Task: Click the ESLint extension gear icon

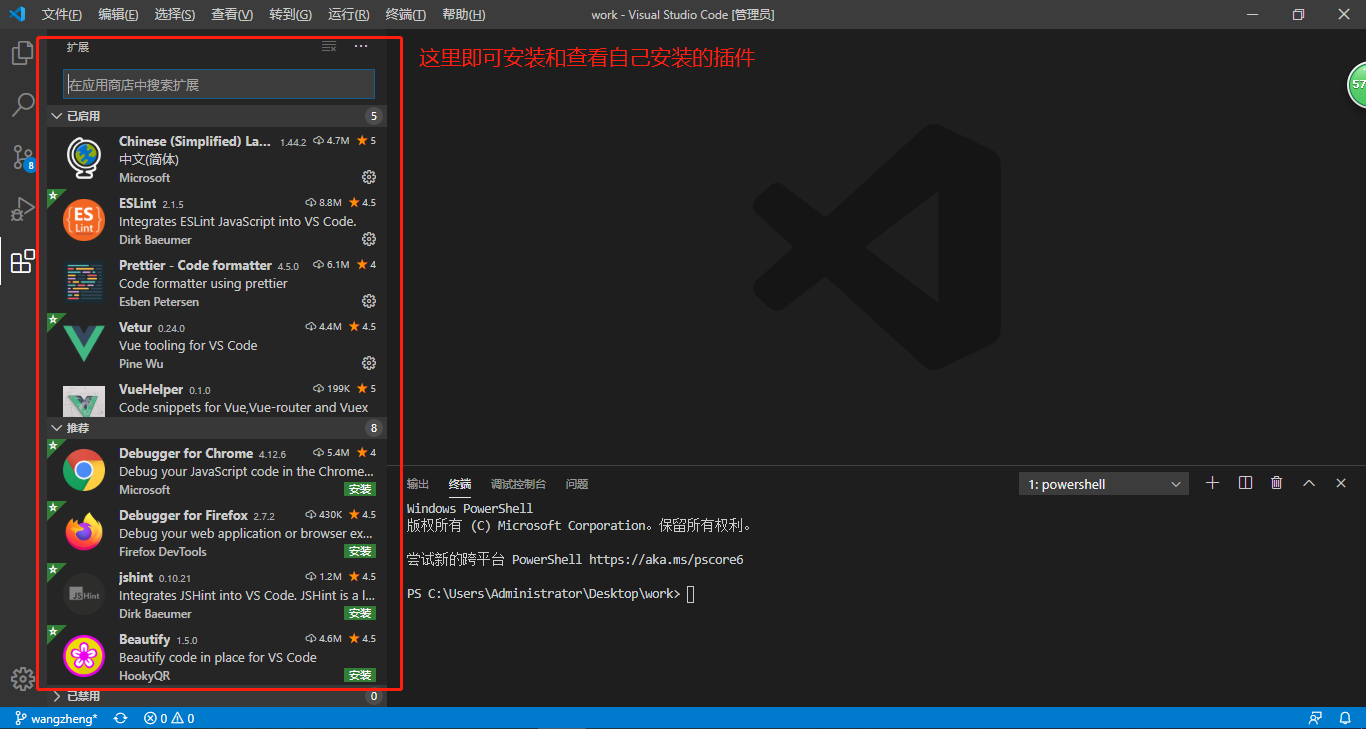Action: point(369,239)
